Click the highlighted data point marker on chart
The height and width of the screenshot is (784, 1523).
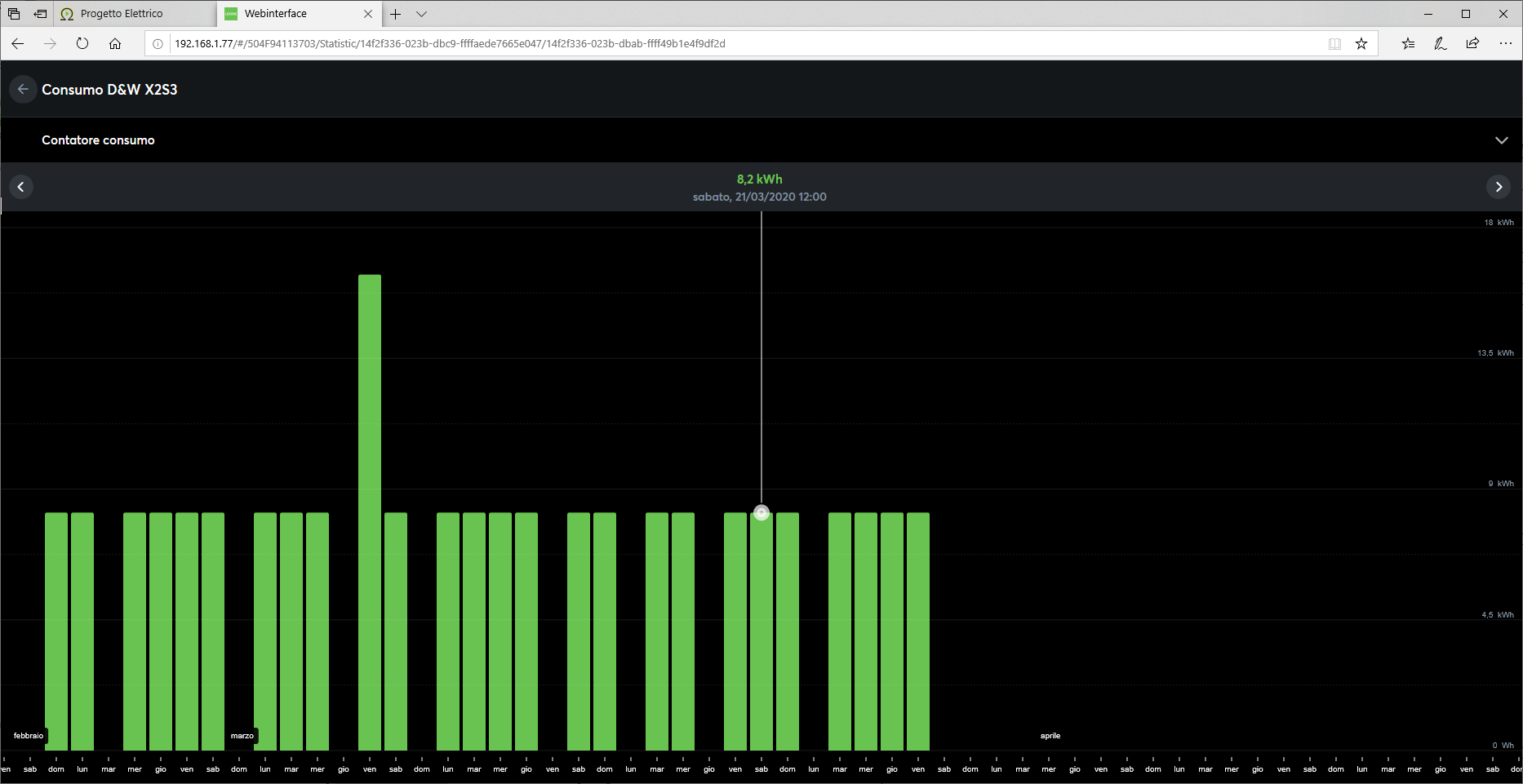coord(761,512)
